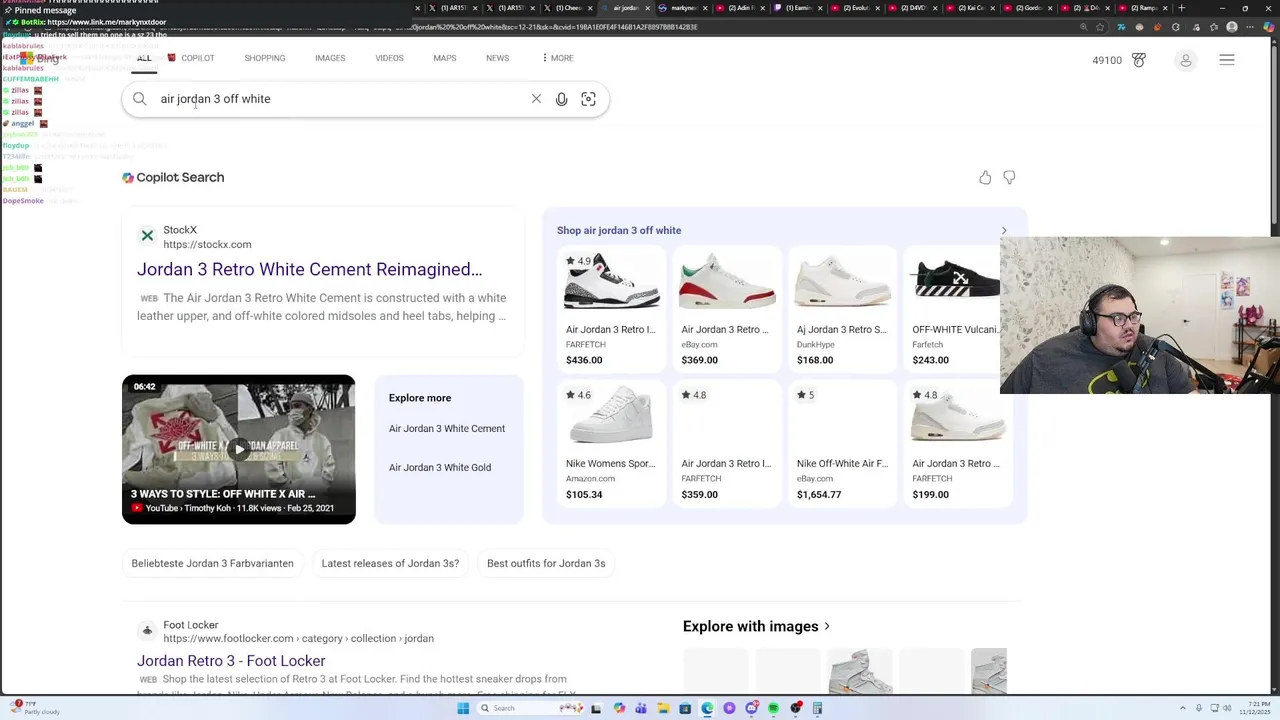Screen dimensions: 1280x720
Task: Switch to the MAPS tab
Action: pyautogui.click(x=445, y=58)
